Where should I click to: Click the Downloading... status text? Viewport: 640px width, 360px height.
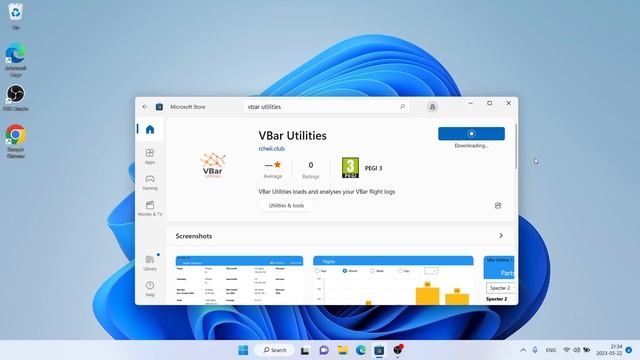point(471,146)
